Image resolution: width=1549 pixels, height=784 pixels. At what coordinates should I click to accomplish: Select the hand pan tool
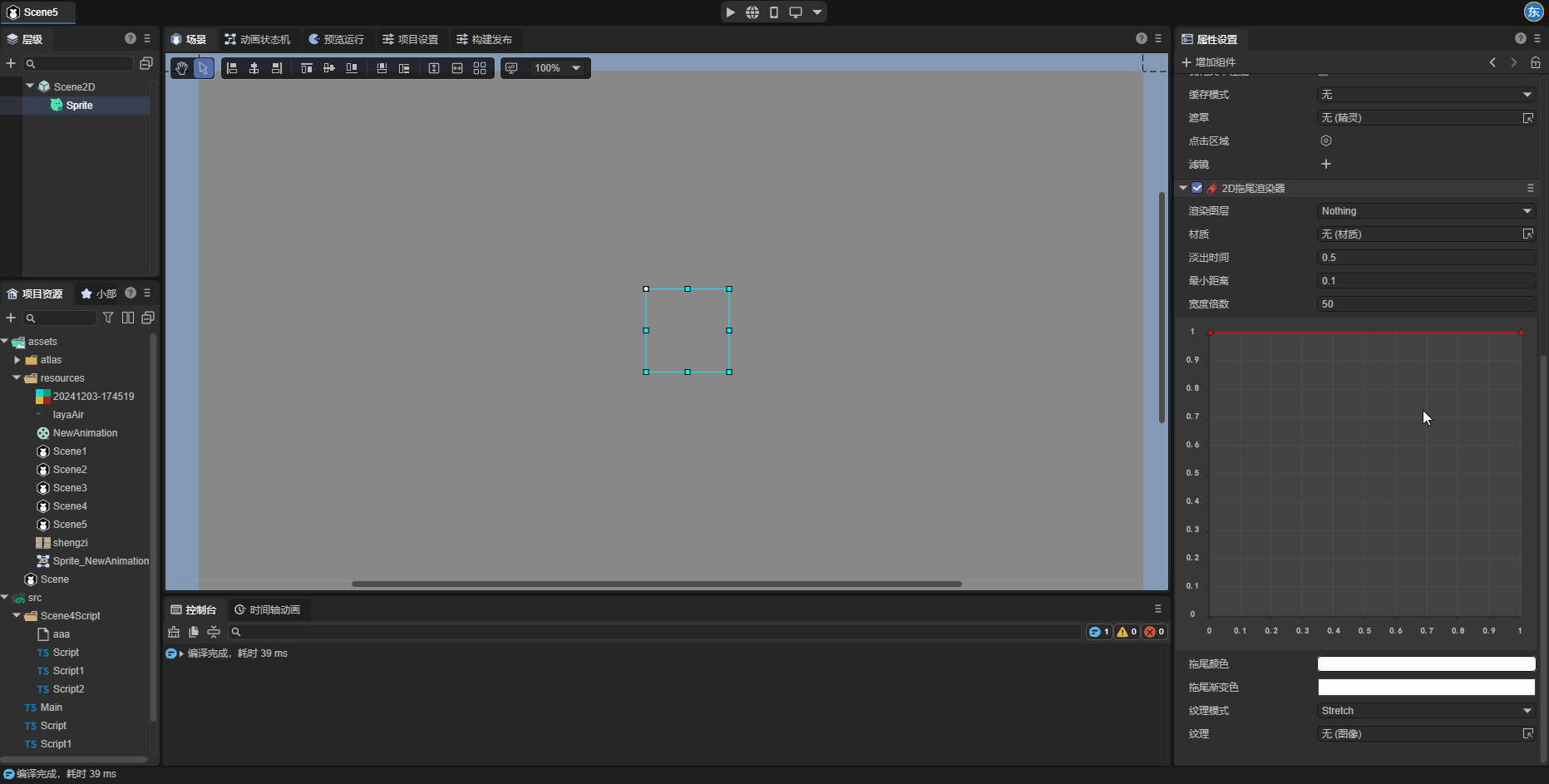(181, 68)
